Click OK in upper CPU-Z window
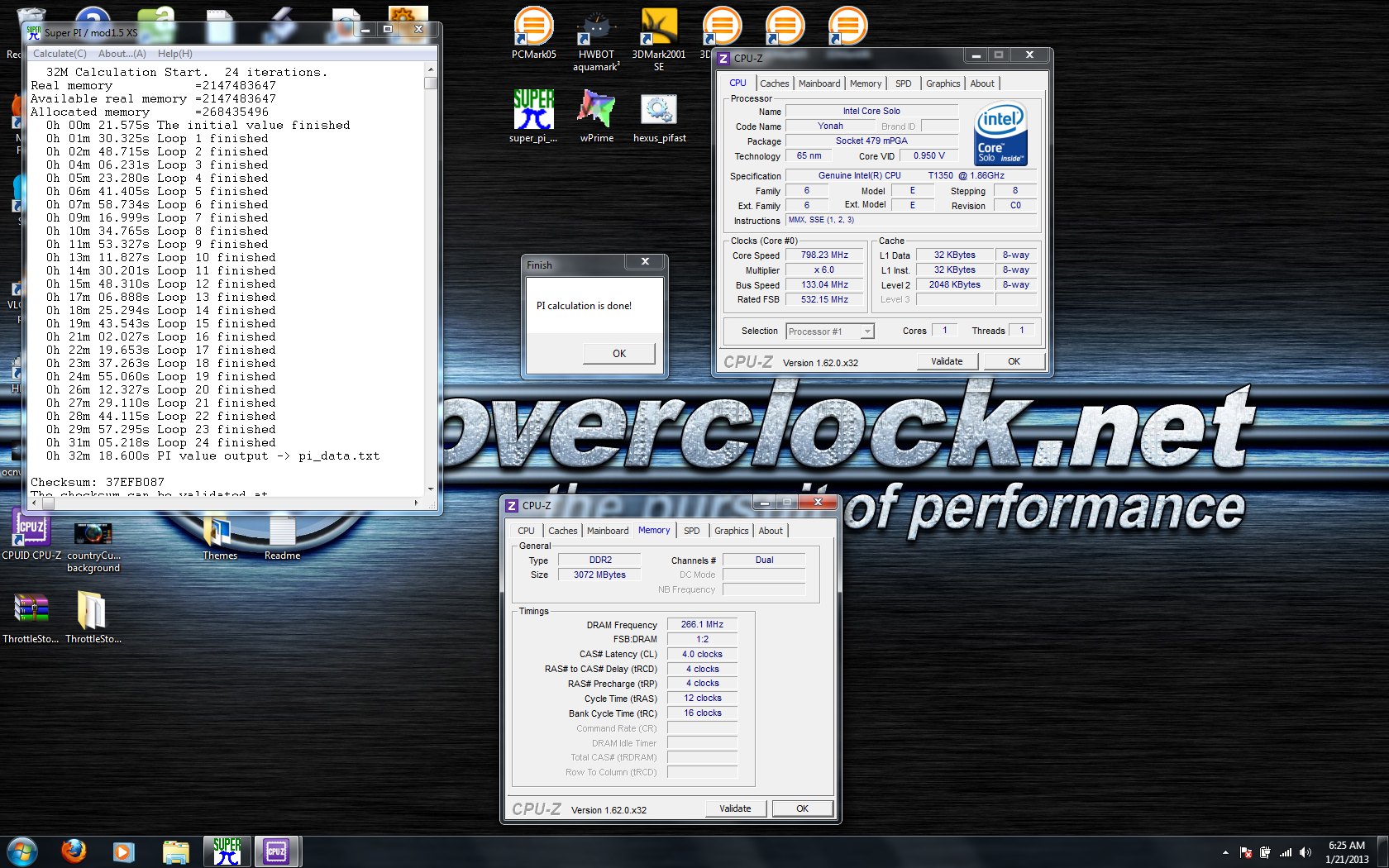This screenshot has height=868, width=1389. 1014,361
